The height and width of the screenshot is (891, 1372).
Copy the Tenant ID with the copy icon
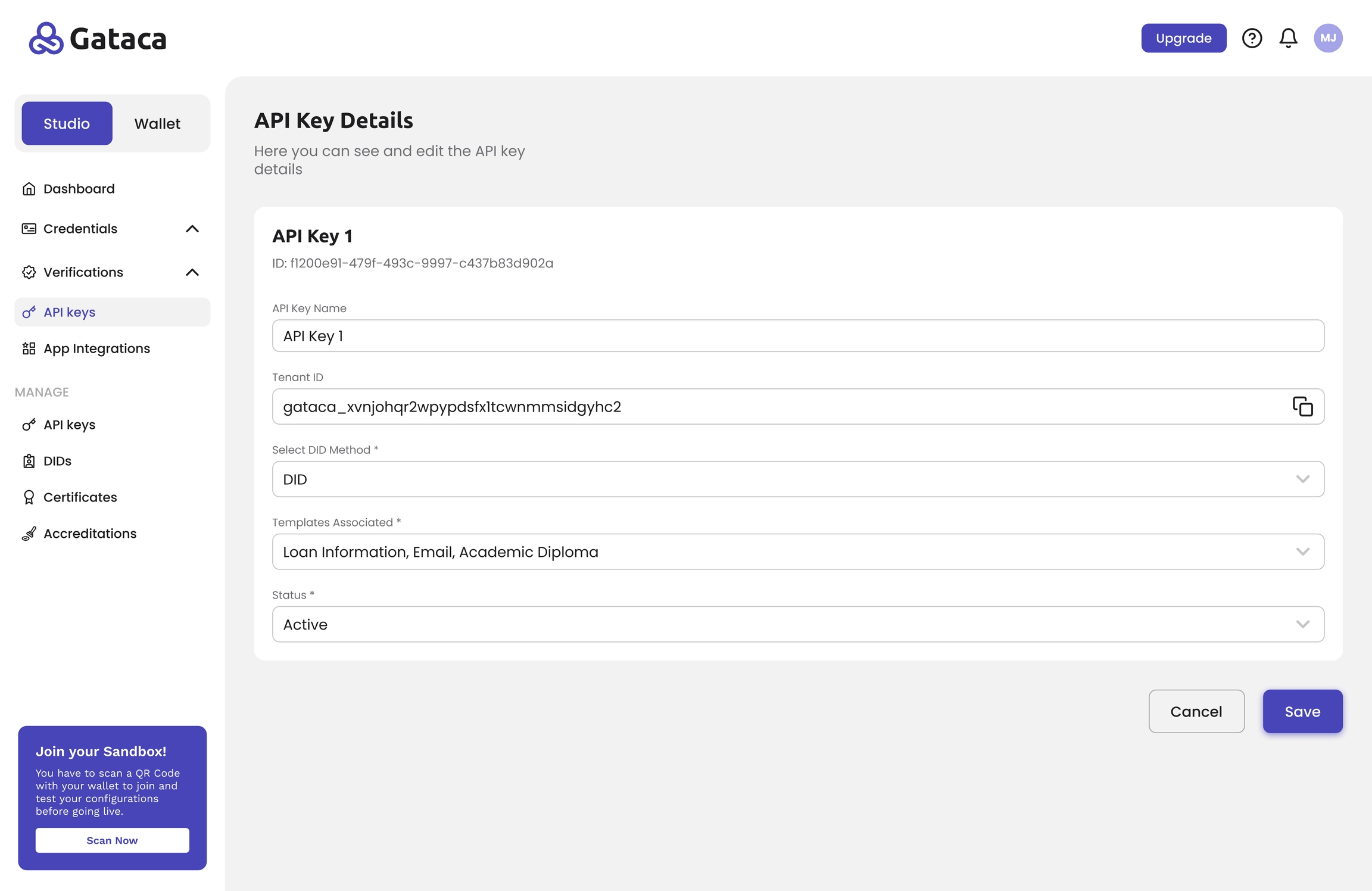[1302, 406]
